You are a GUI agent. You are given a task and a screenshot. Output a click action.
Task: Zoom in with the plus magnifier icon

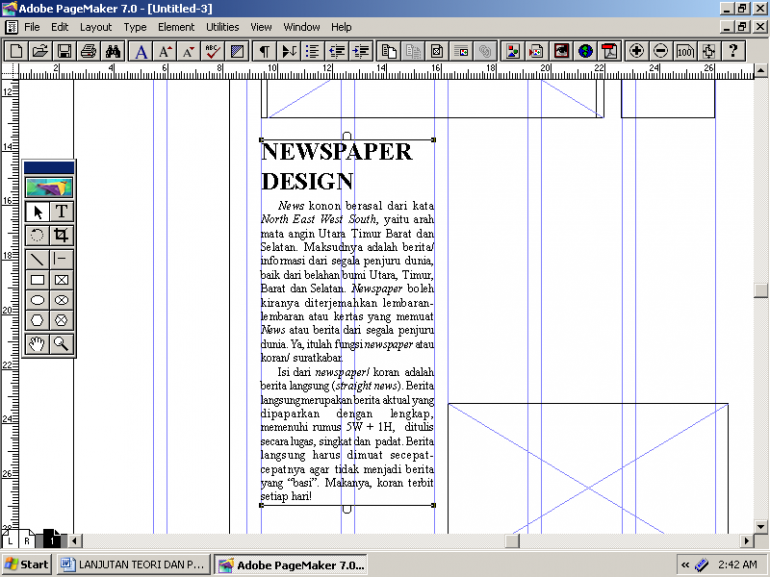tap(636, 51)
